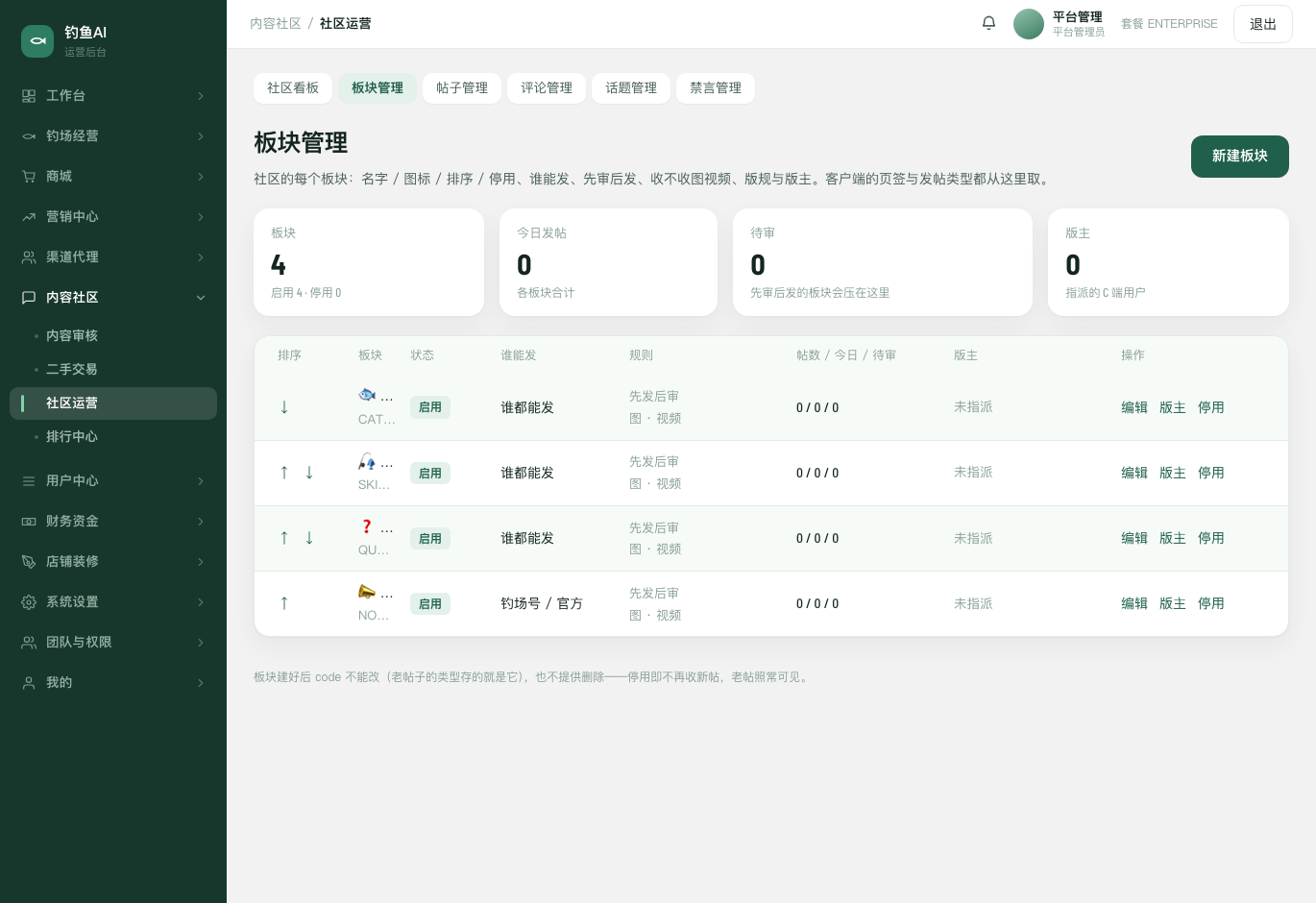This screenshot has width=1316, height=903.
Task: Click the 营销中心 trend icon
Action: click(x=29, y=217)
